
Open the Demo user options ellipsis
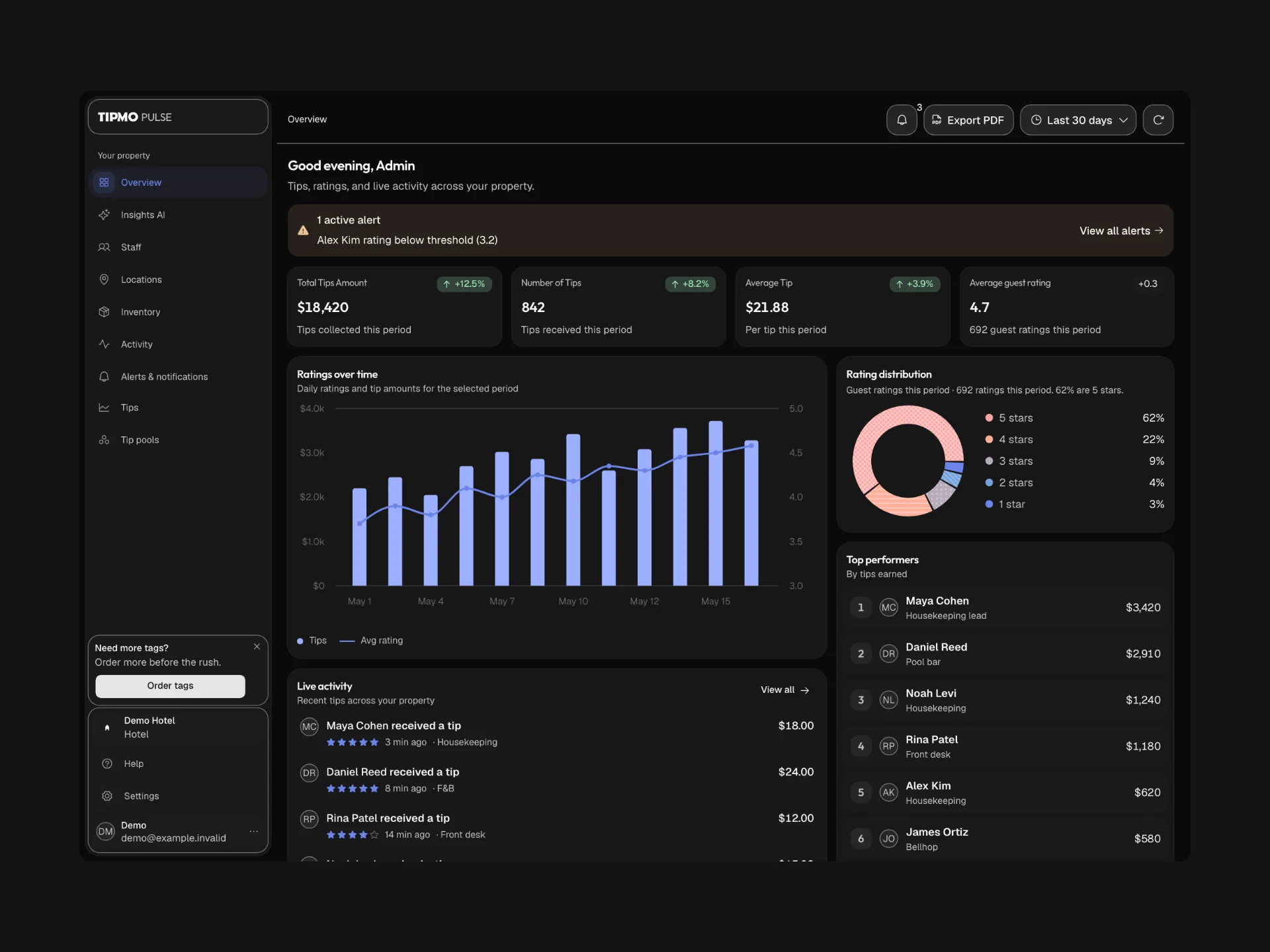click(253, 832)
